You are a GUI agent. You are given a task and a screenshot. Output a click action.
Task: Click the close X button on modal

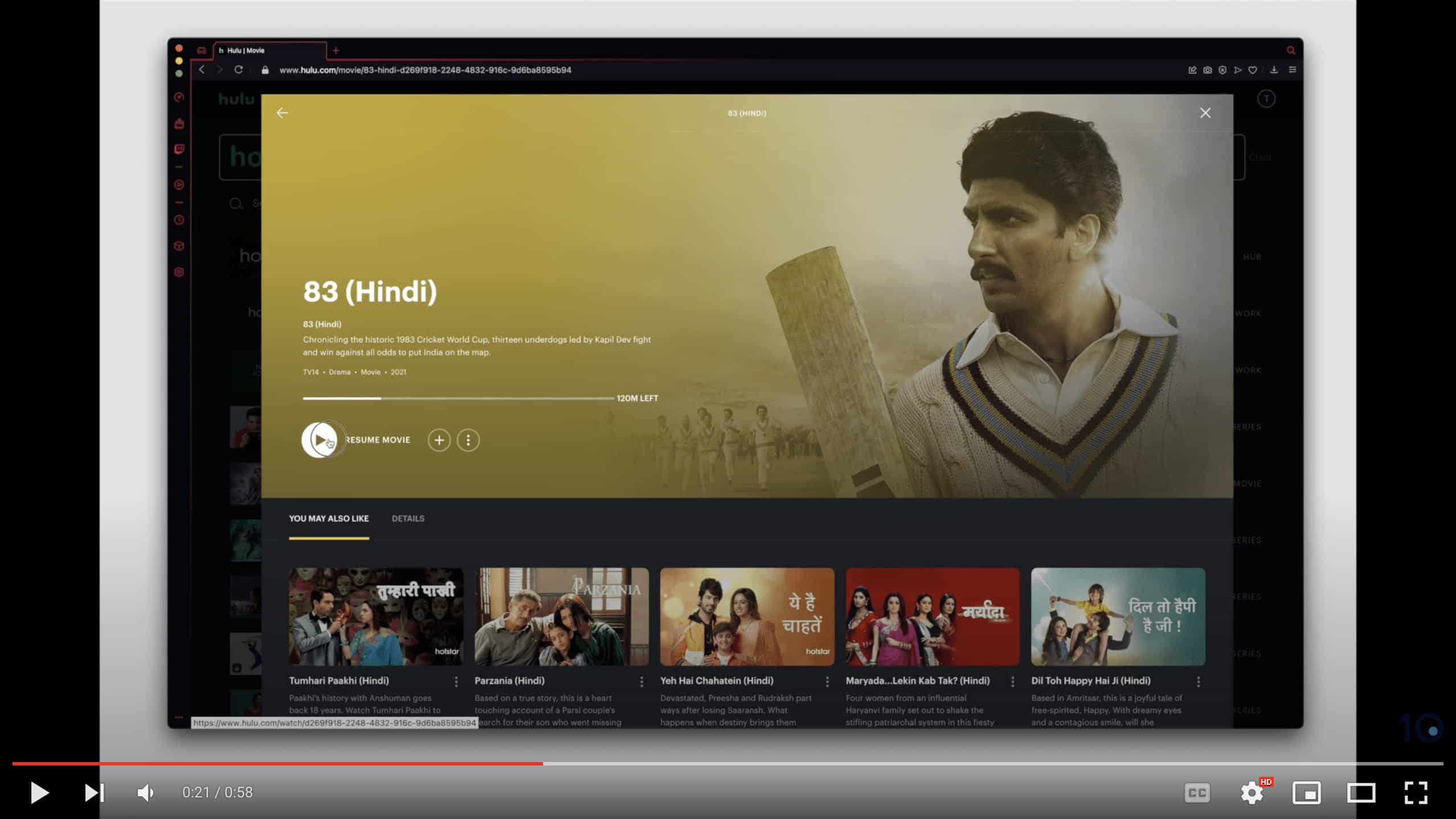tap(1205, 112)
